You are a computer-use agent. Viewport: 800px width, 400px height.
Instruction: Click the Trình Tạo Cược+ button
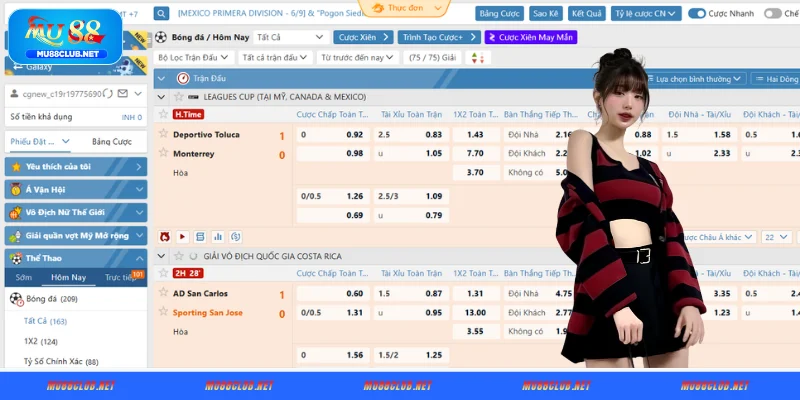pyautogui.click(x=439, y=37)
